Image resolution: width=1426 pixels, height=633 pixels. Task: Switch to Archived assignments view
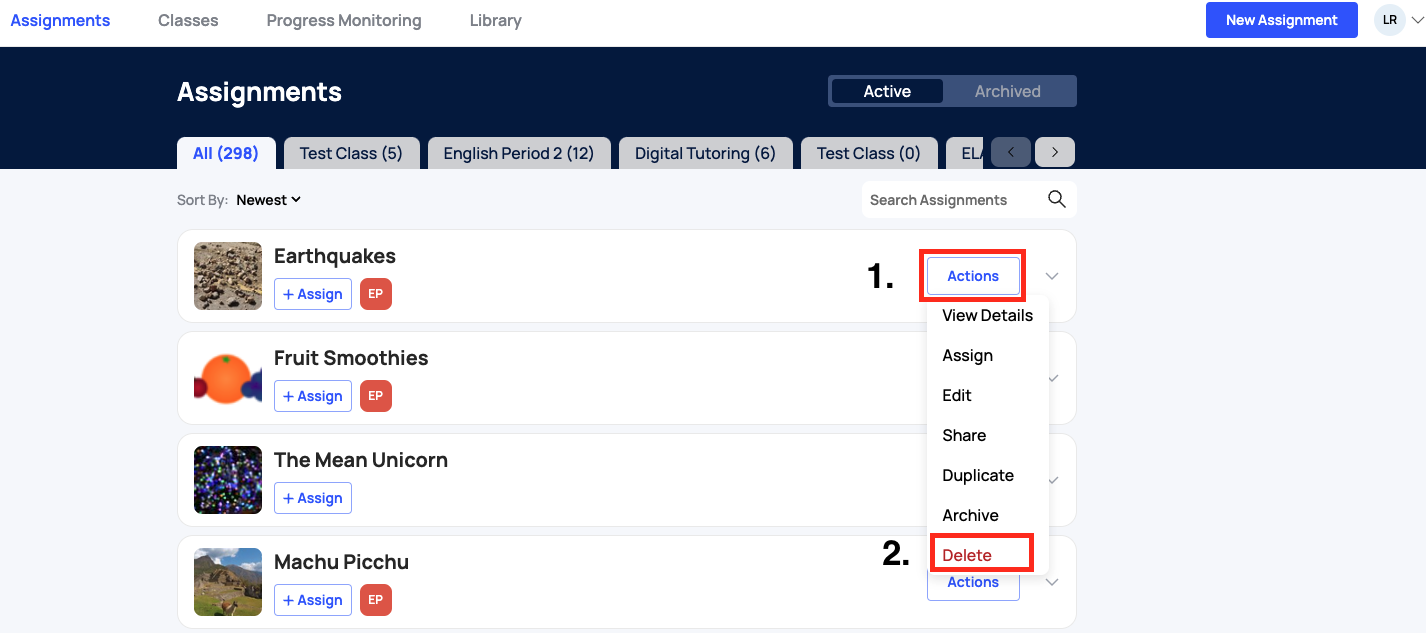pos(1008,91)
